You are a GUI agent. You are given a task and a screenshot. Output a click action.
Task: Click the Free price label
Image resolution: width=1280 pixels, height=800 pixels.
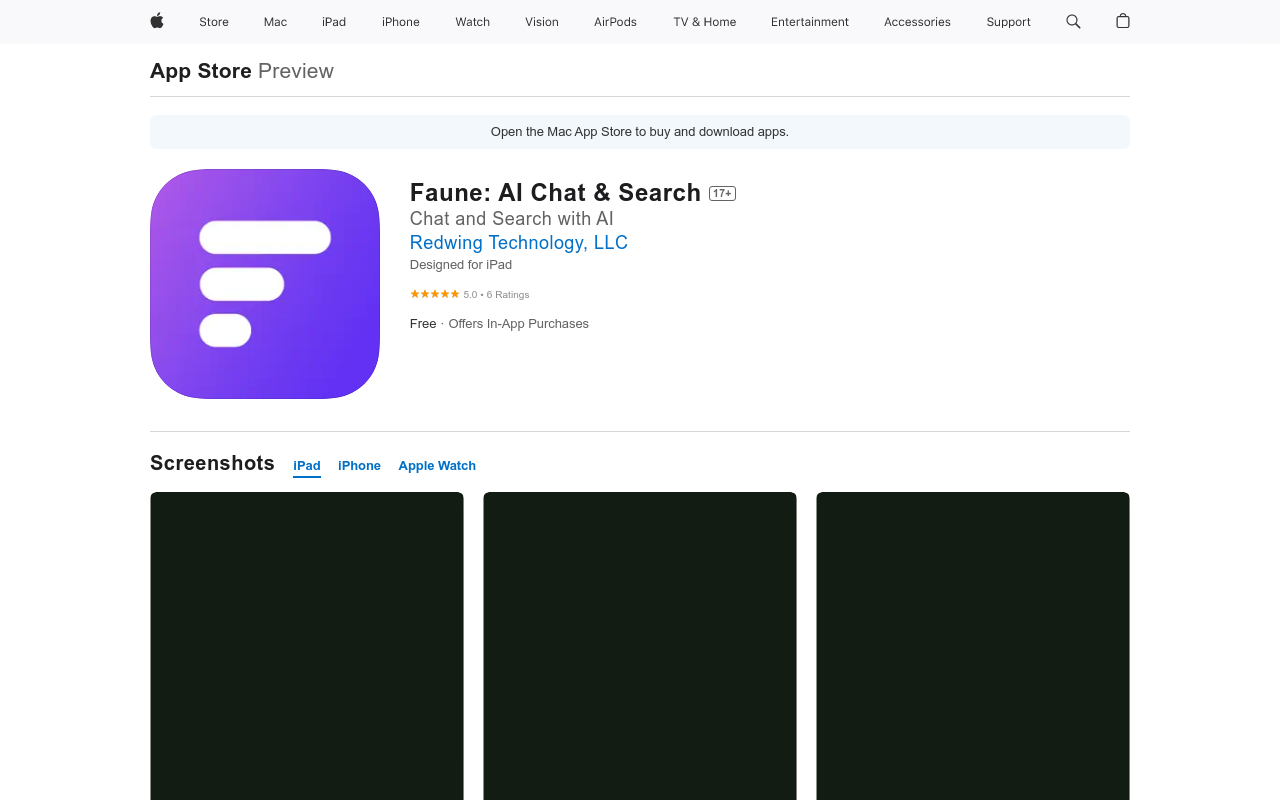423,324
